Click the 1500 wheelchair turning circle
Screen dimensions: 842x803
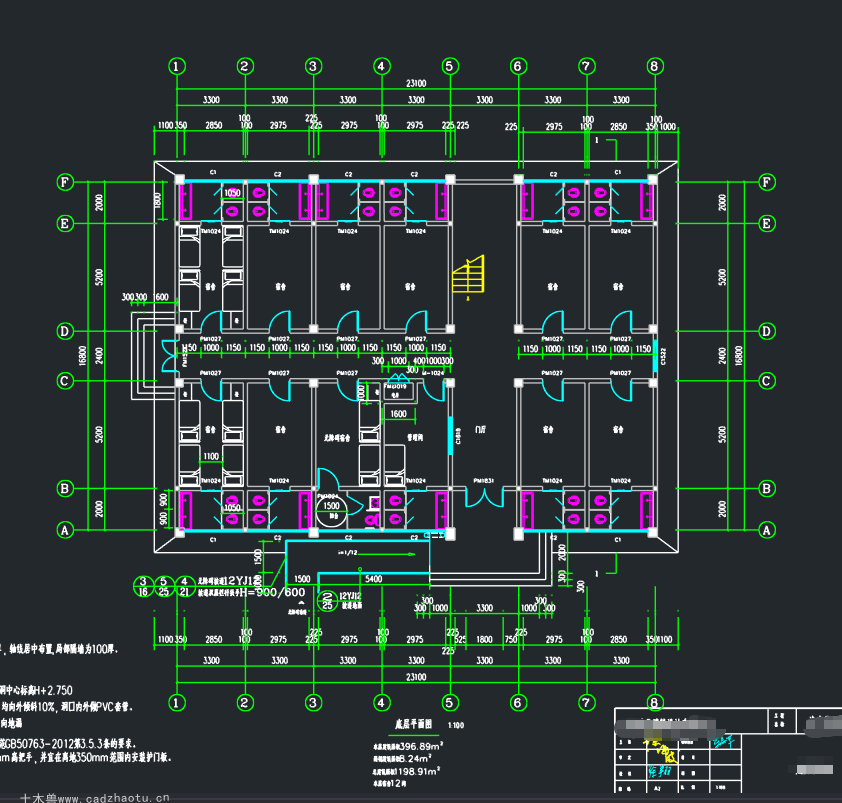[332, 511]
